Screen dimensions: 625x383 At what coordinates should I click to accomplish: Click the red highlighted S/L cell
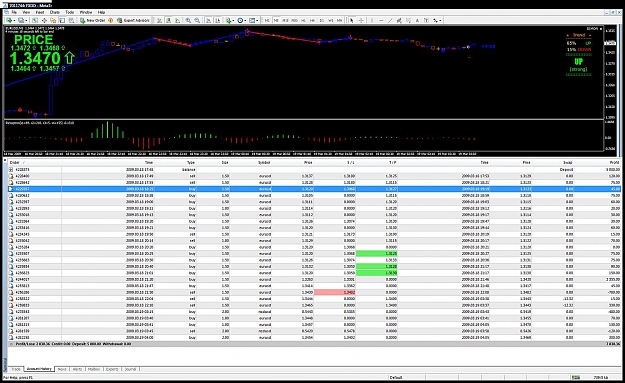334,292
